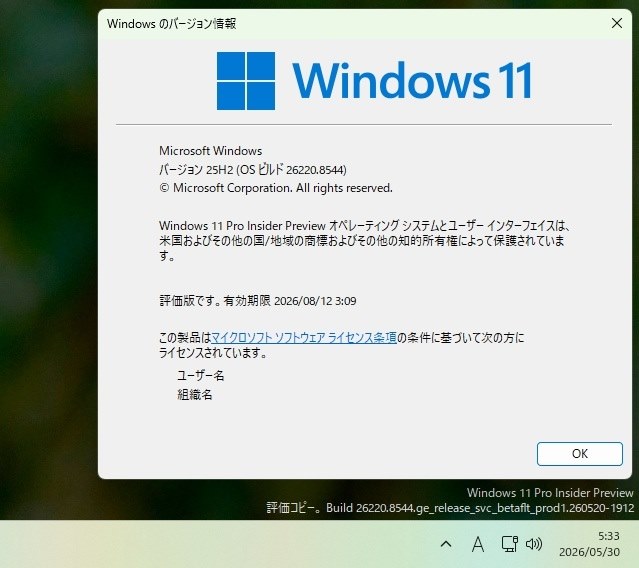Viewport: 639px width, 568px height.
Task: Open the Microsoft software license terms link
Action: point(304,337)
